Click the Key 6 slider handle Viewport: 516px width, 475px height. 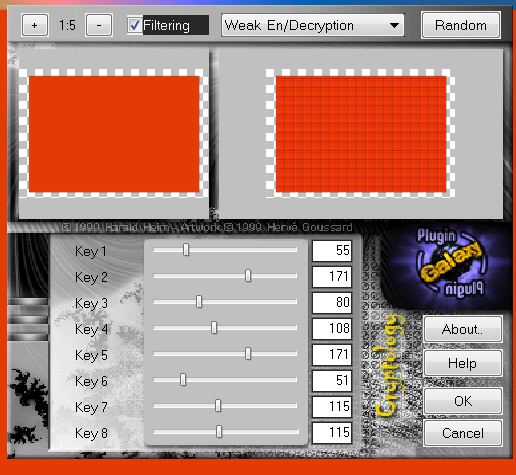(x=183, y=380)
